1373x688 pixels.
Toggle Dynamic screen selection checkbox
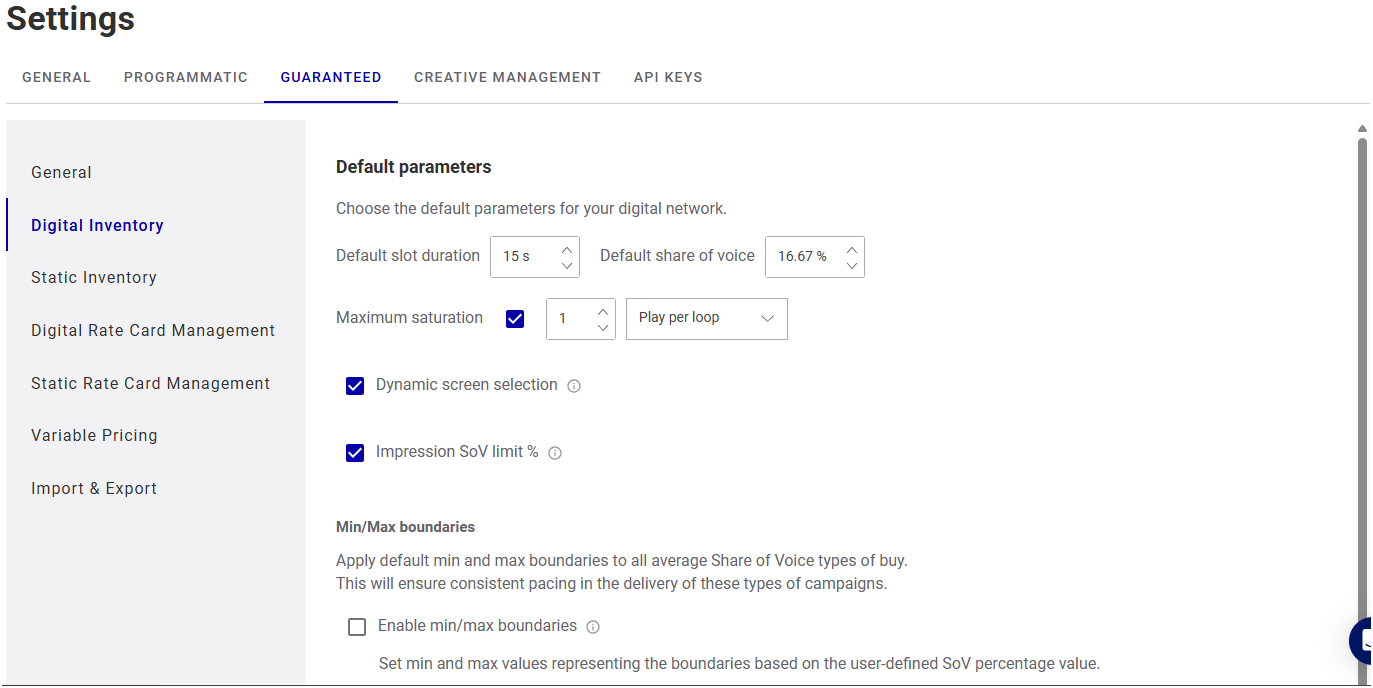tap(355, 386)
